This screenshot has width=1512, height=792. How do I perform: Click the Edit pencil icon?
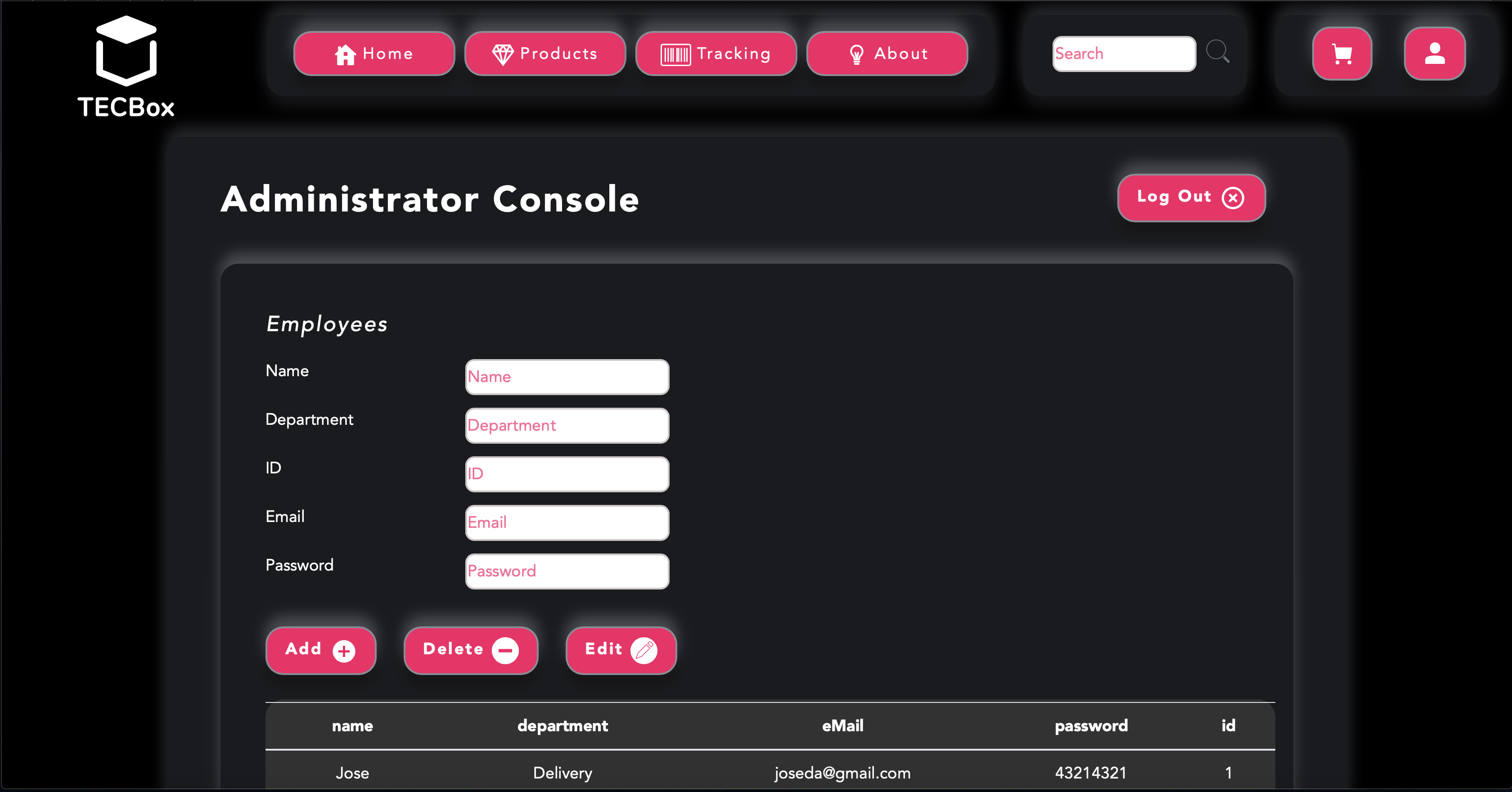pyautogui.click(x=644, y=651)
